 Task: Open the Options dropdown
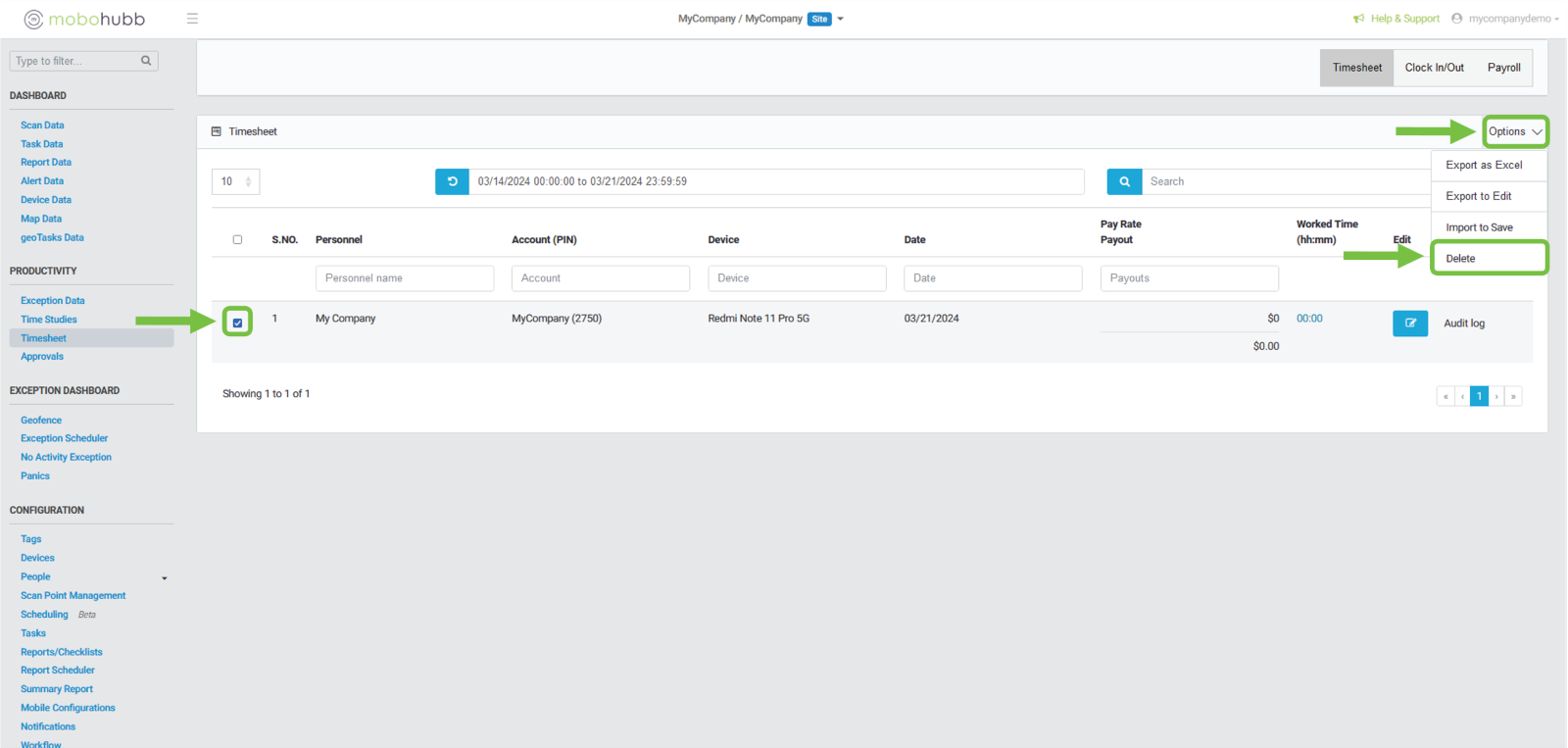point(1514,131)
